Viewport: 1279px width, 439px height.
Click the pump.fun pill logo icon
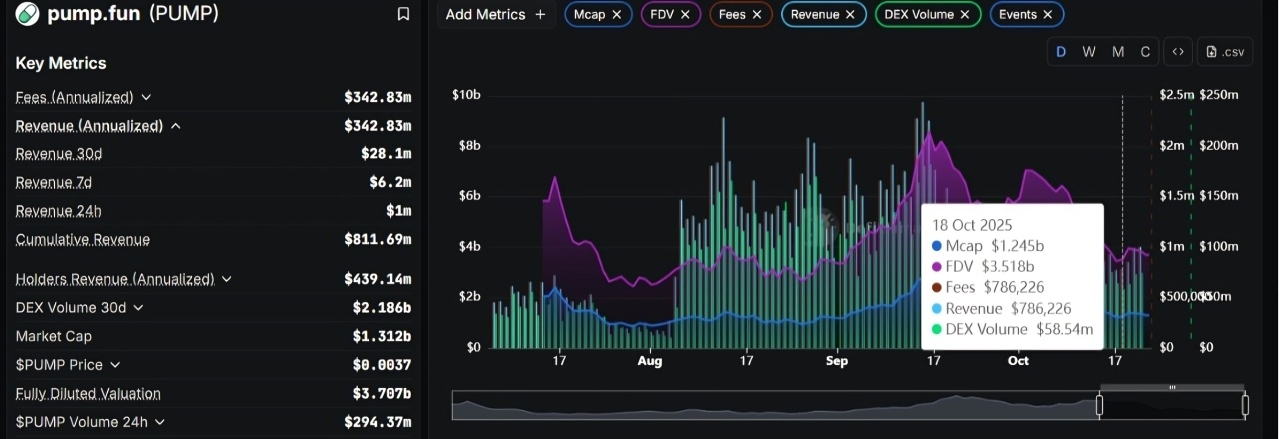(27, 14)
